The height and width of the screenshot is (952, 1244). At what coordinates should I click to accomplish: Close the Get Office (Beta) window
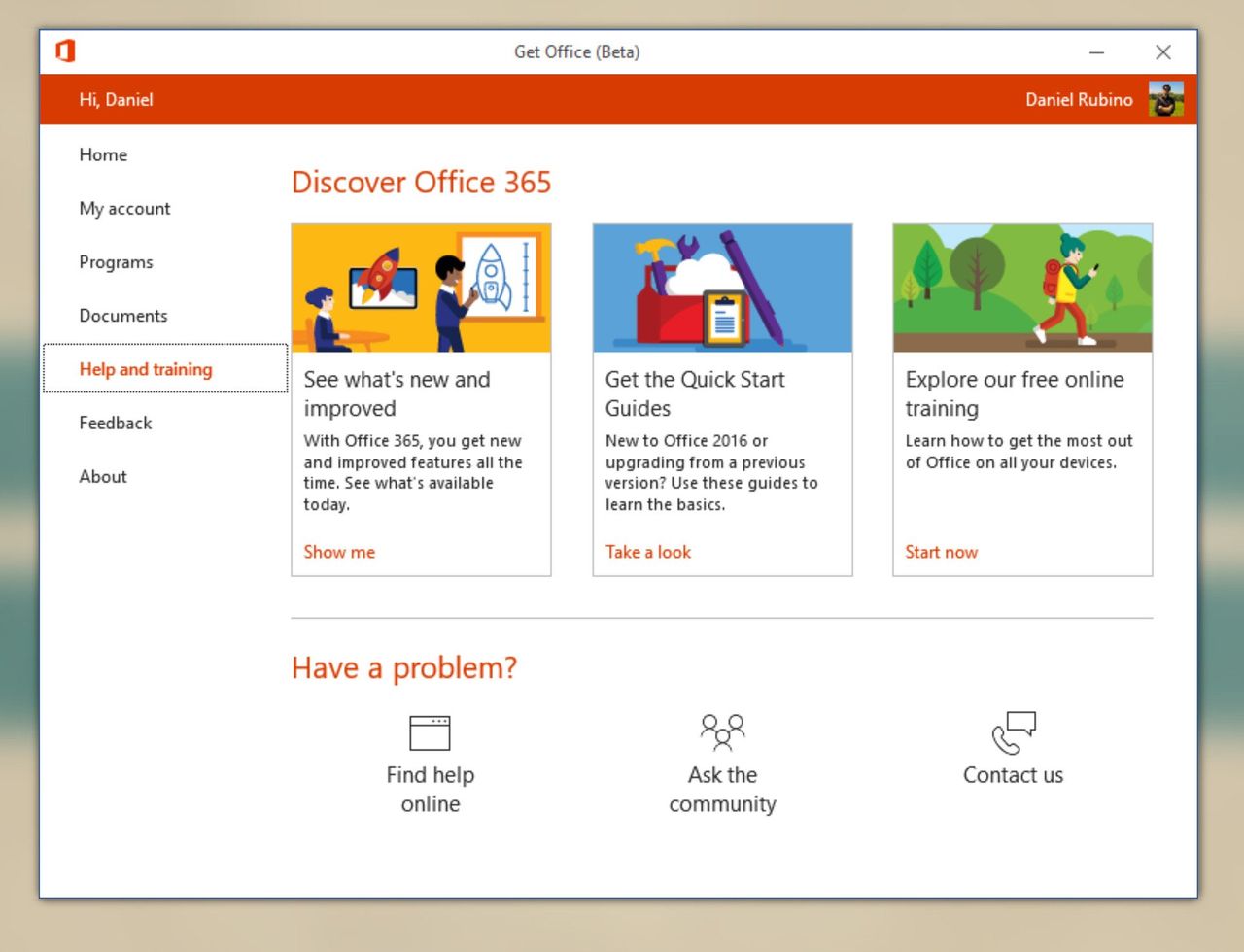tap(1163, 51)
